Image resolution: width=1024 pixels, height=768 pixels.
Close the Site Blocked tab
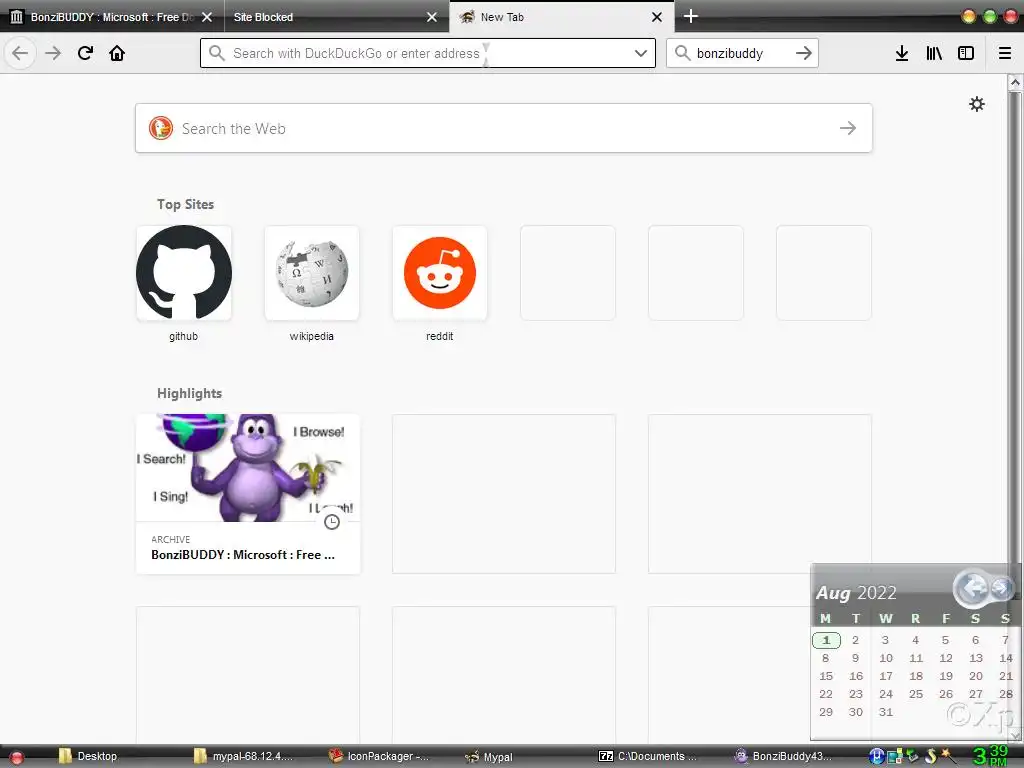[432, 17]
